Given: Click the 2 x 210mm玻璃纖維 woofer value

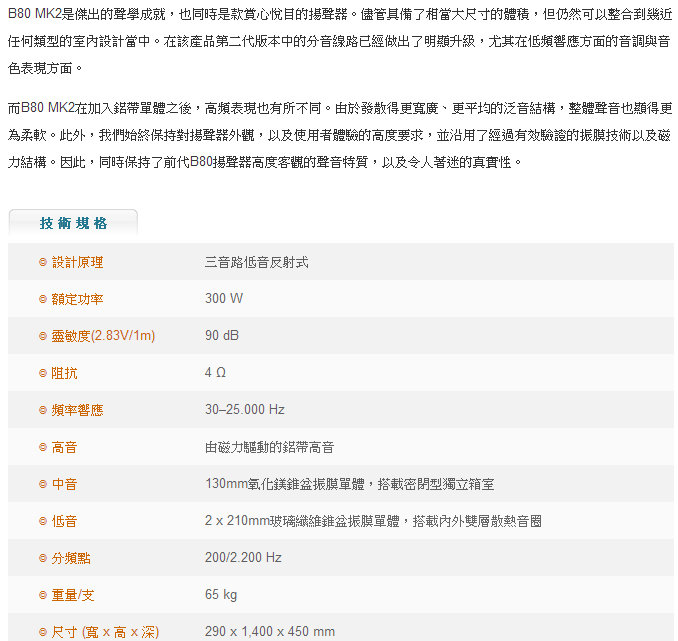Looking at the screenshot, I should pyautogui.click(x=373, y=521).
